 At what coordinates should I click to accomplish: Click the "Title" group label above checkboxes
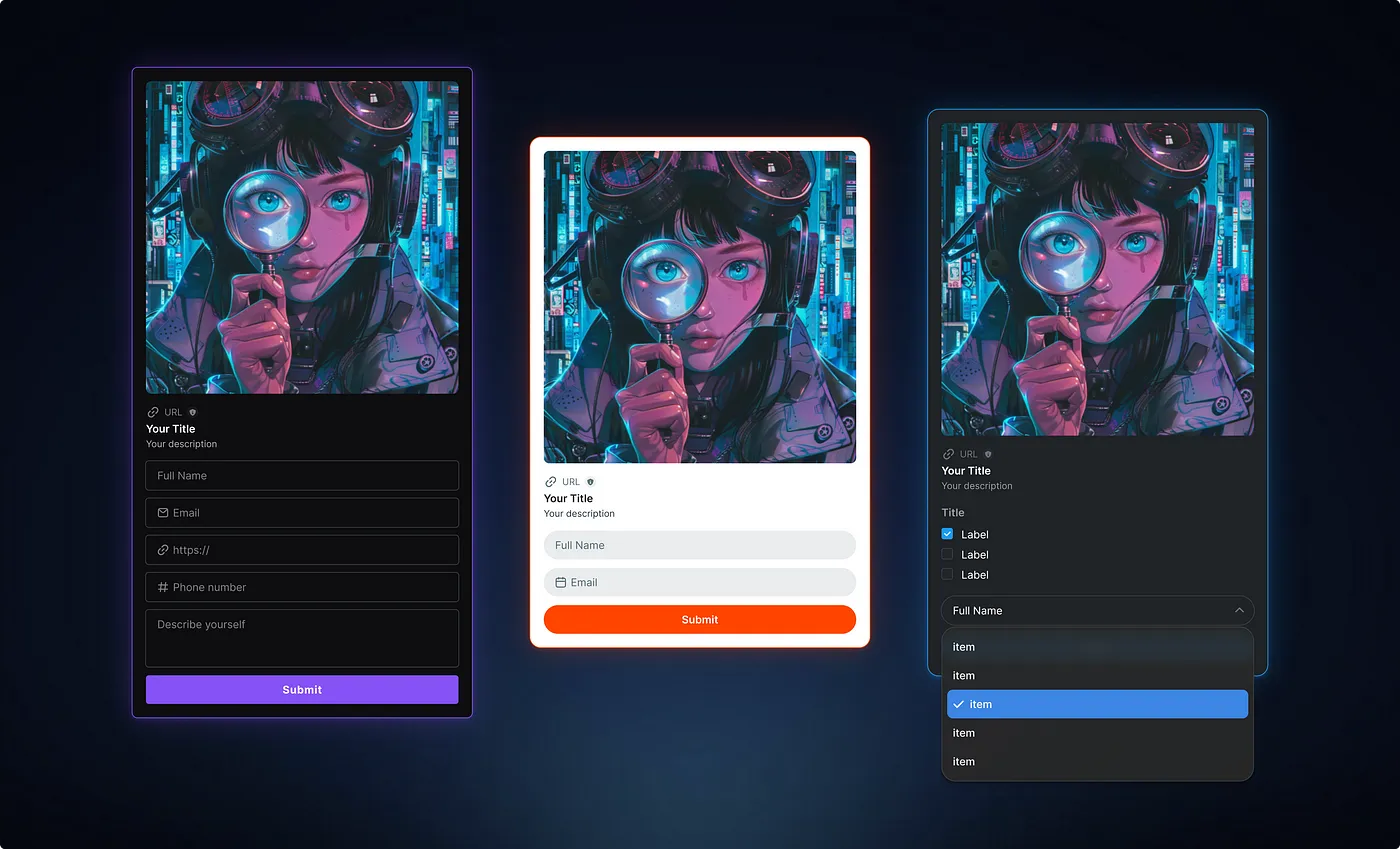click(x=953, y=513)
